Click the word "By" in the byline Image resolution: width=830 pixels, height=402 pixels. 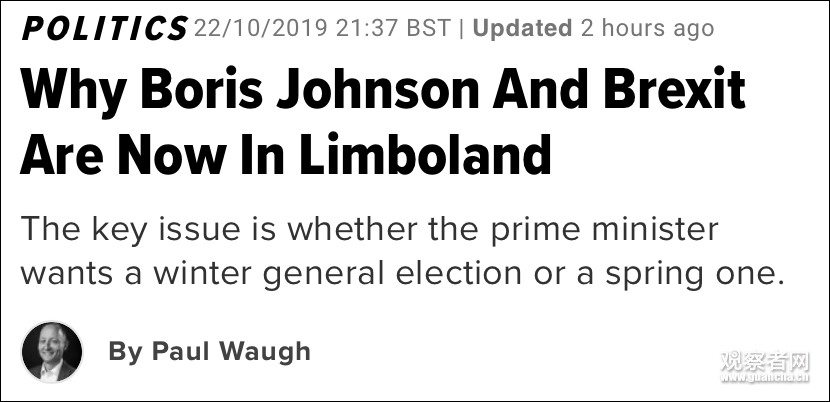click(125, 352)
